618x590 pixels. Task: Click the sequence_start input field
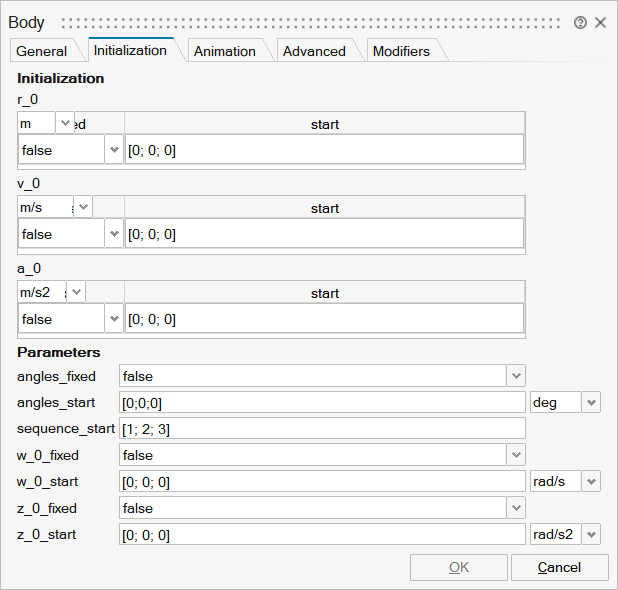click(322, 429)
